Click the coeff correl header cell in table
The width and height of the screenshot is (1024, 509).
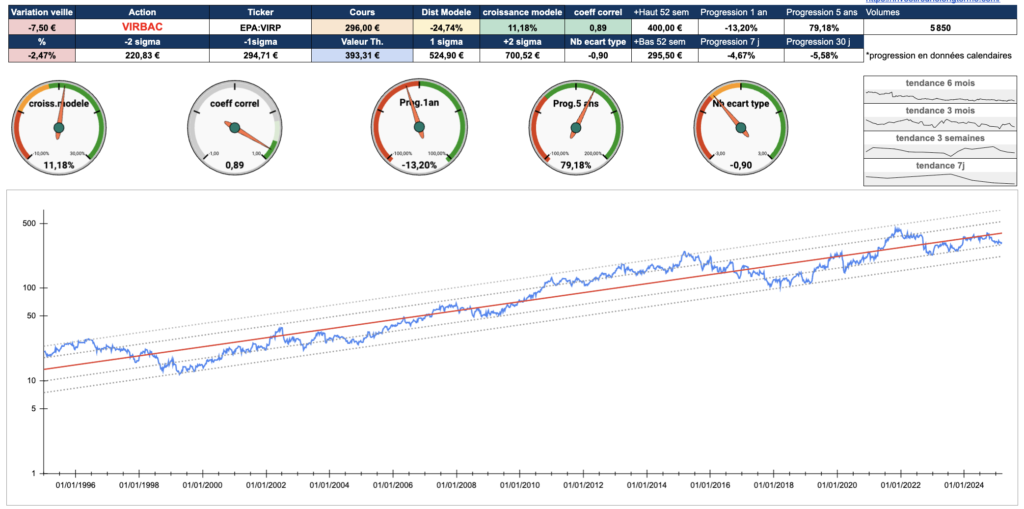[x=598, y=12]
